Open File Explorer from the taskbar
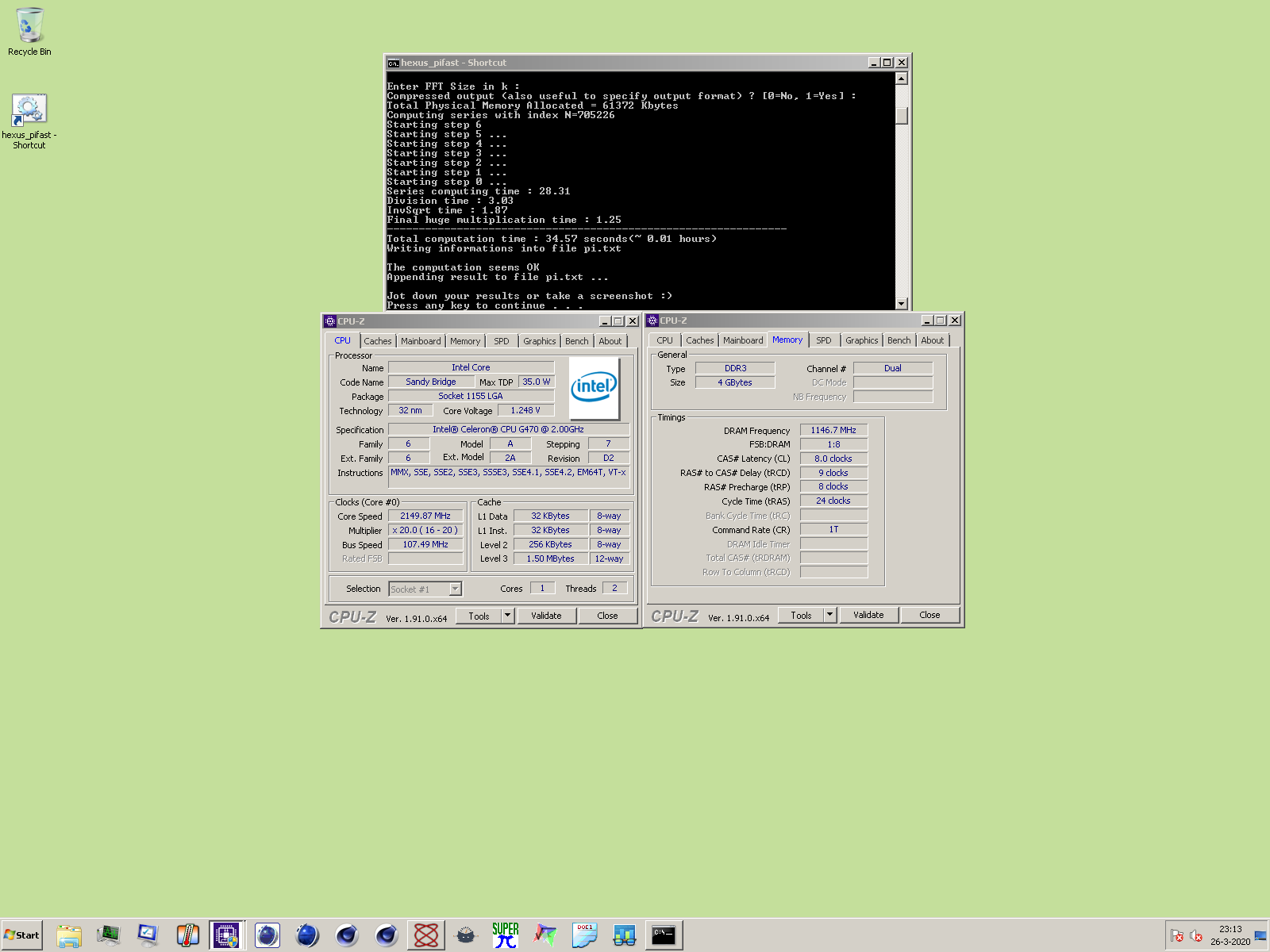This screenshot has width=1270, height=952. coord(69,935)
